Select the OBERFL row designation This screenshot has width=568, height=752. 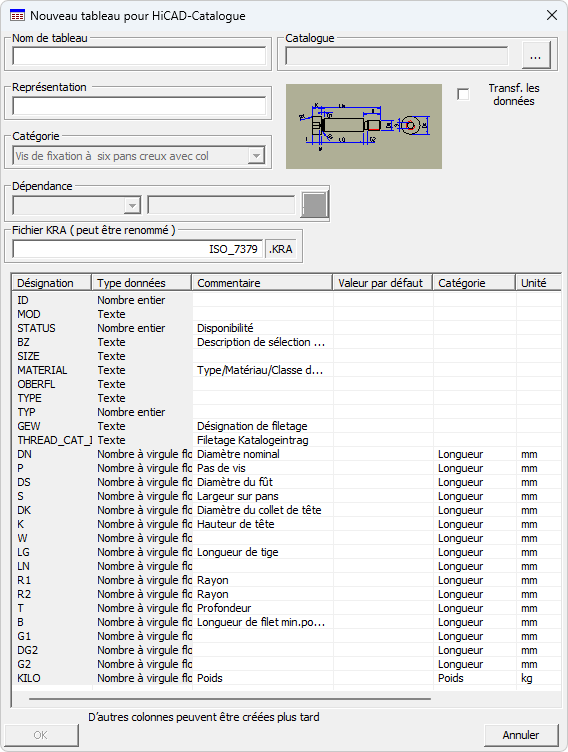[36, 384]
